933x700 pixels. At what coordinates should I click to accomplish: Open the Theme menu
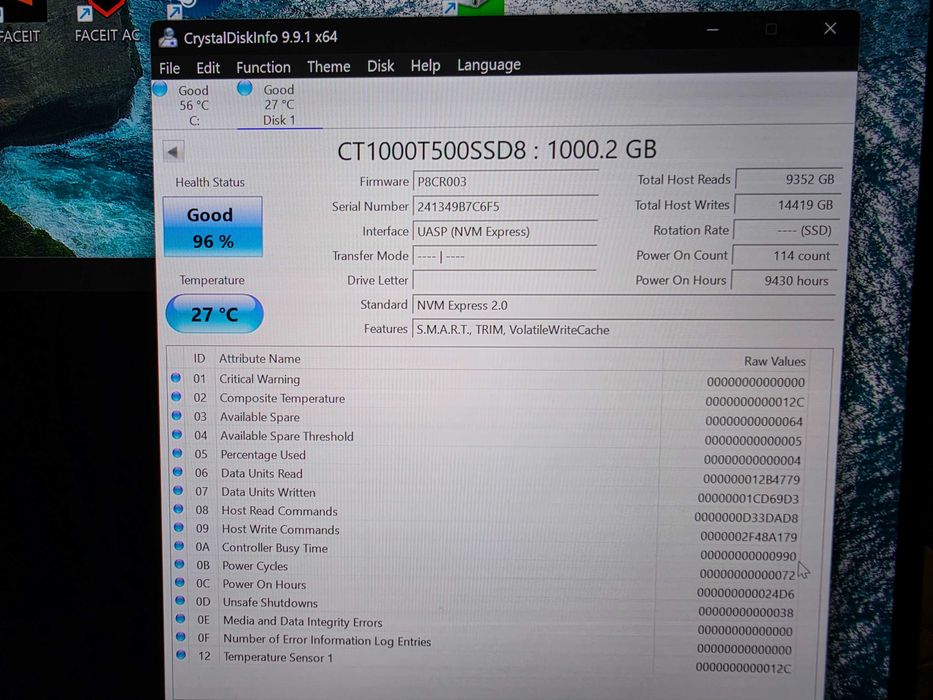pos(328,67)
